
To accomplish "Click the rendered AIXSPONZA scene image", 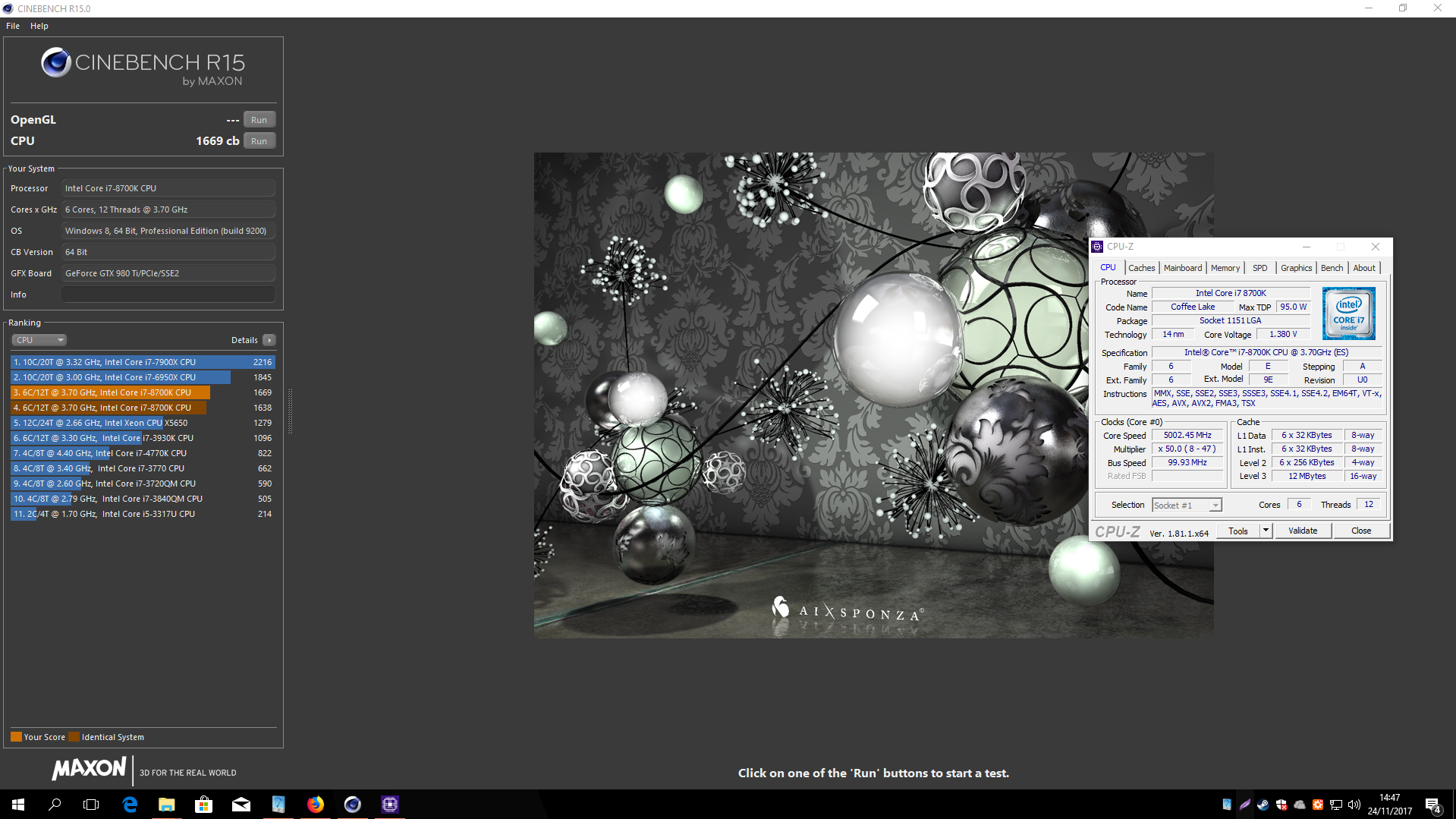I will [x=873, y=395].
